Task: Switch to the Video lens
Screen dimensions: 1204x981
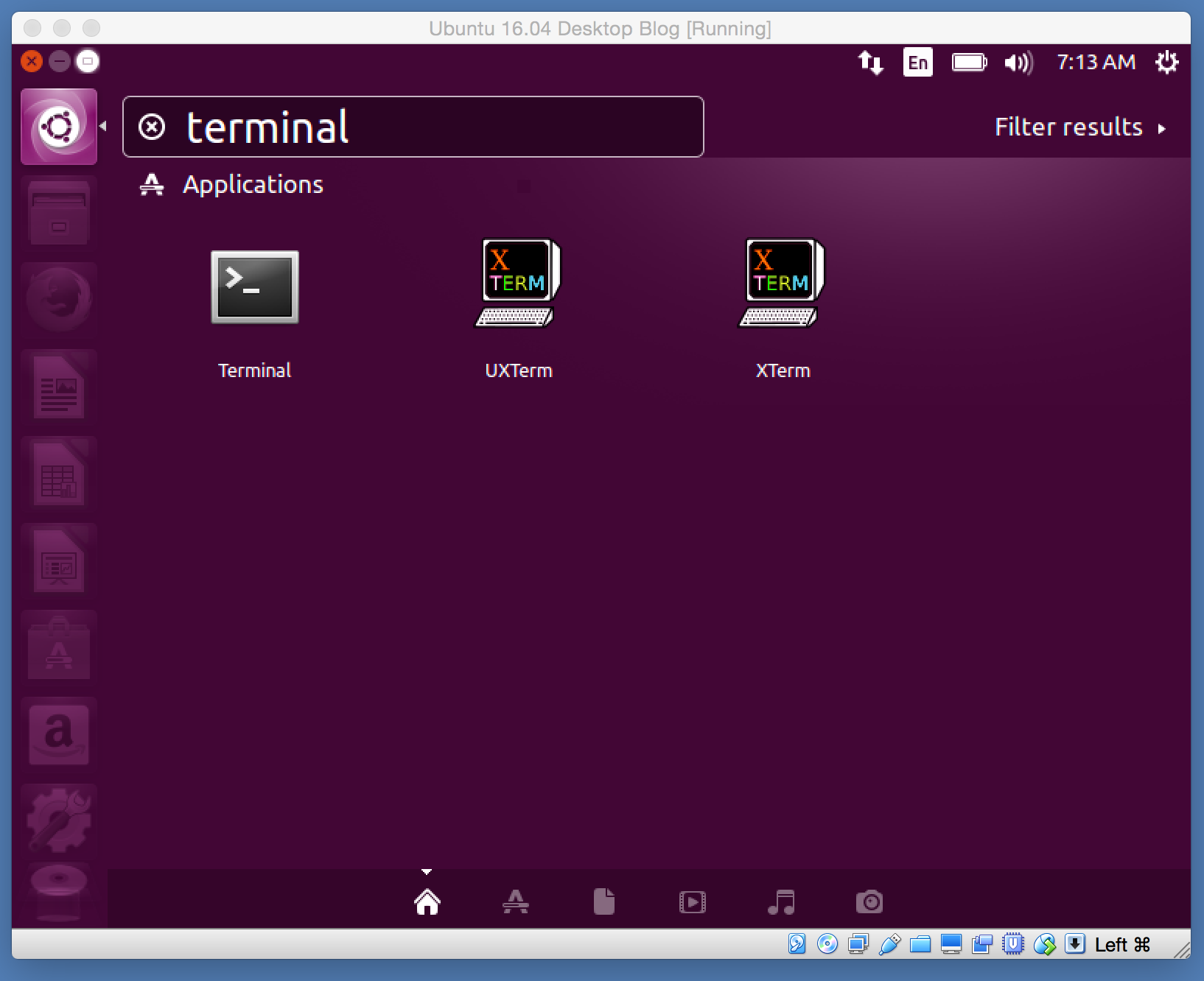Action: coord(692,901)
